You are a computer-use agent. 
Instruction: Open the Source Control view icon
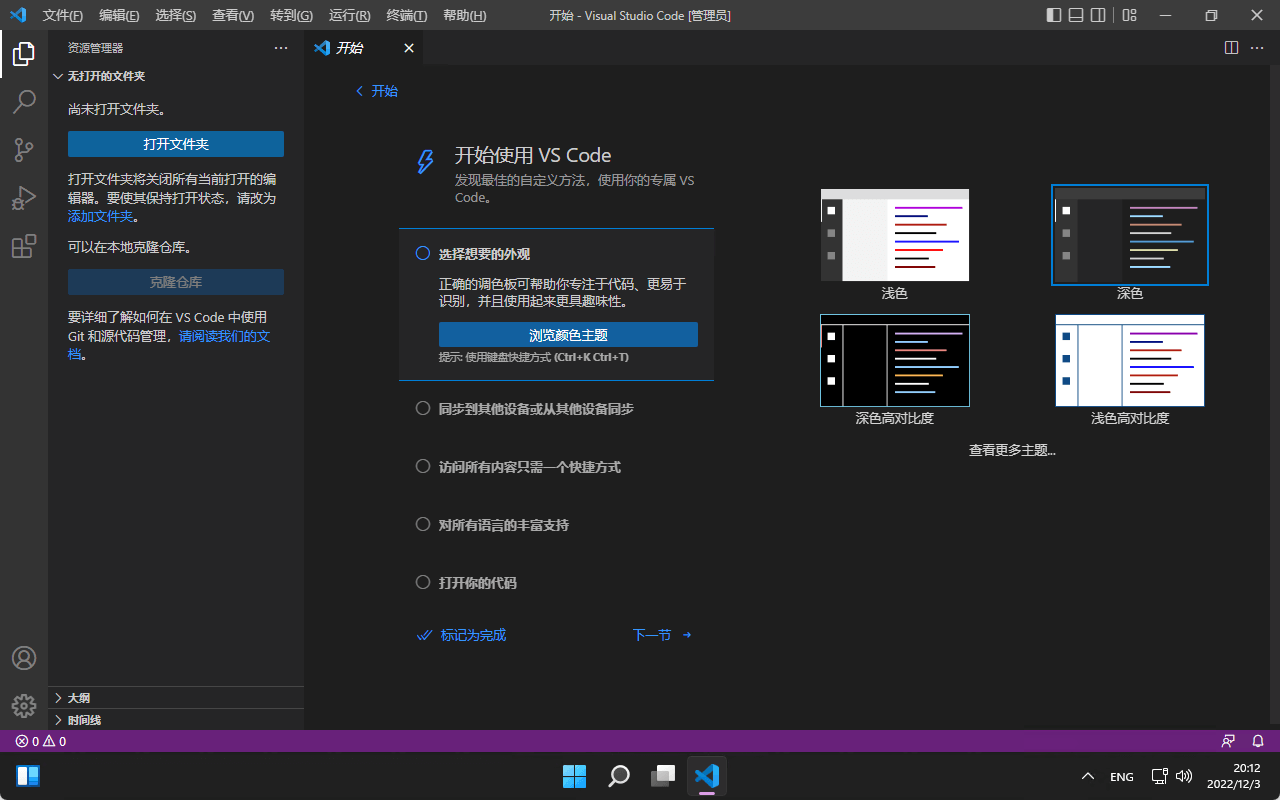24,150
